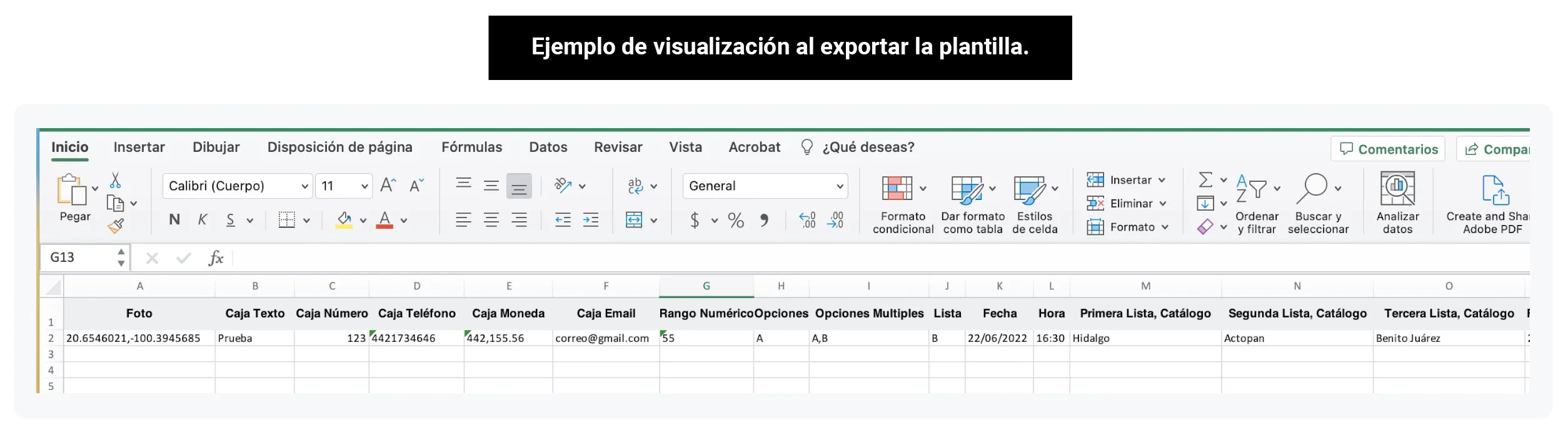Toggle underline S formatting
The image size is (1568, 430).
click(231, 220)
